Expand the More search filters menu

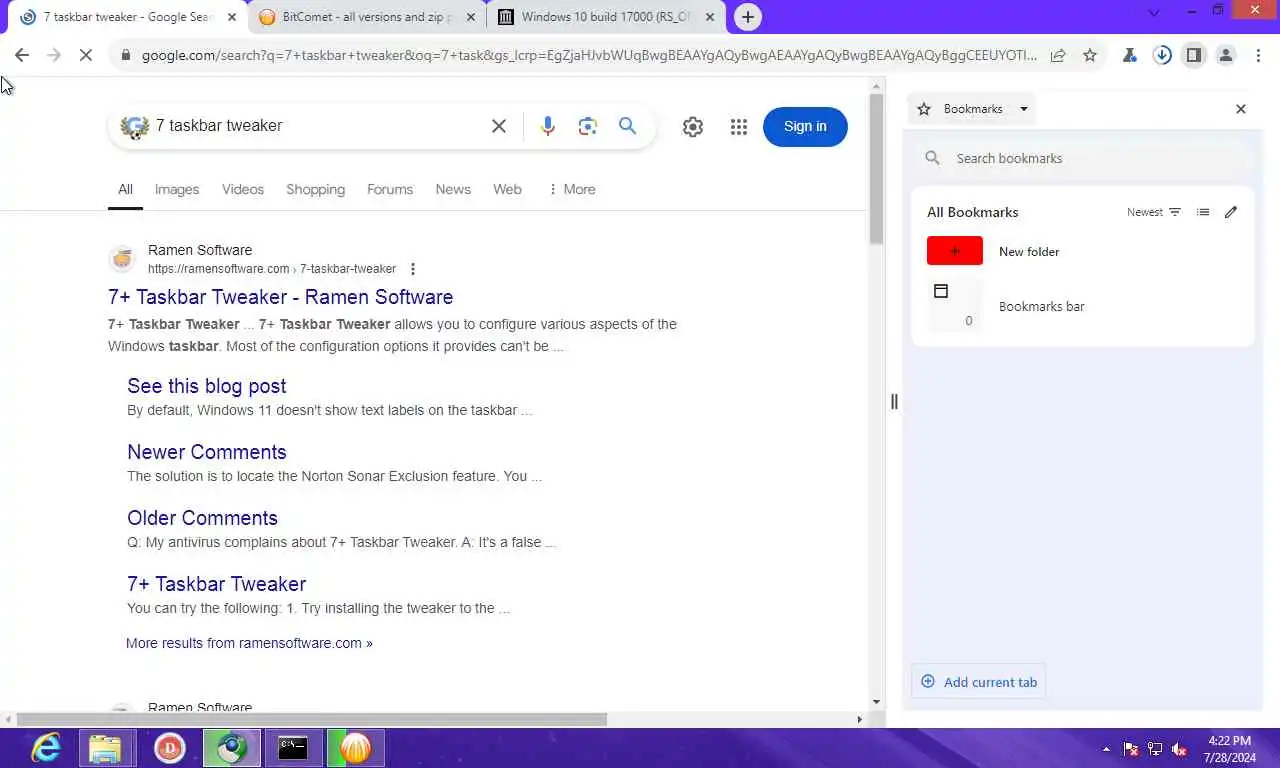point(572,189)
